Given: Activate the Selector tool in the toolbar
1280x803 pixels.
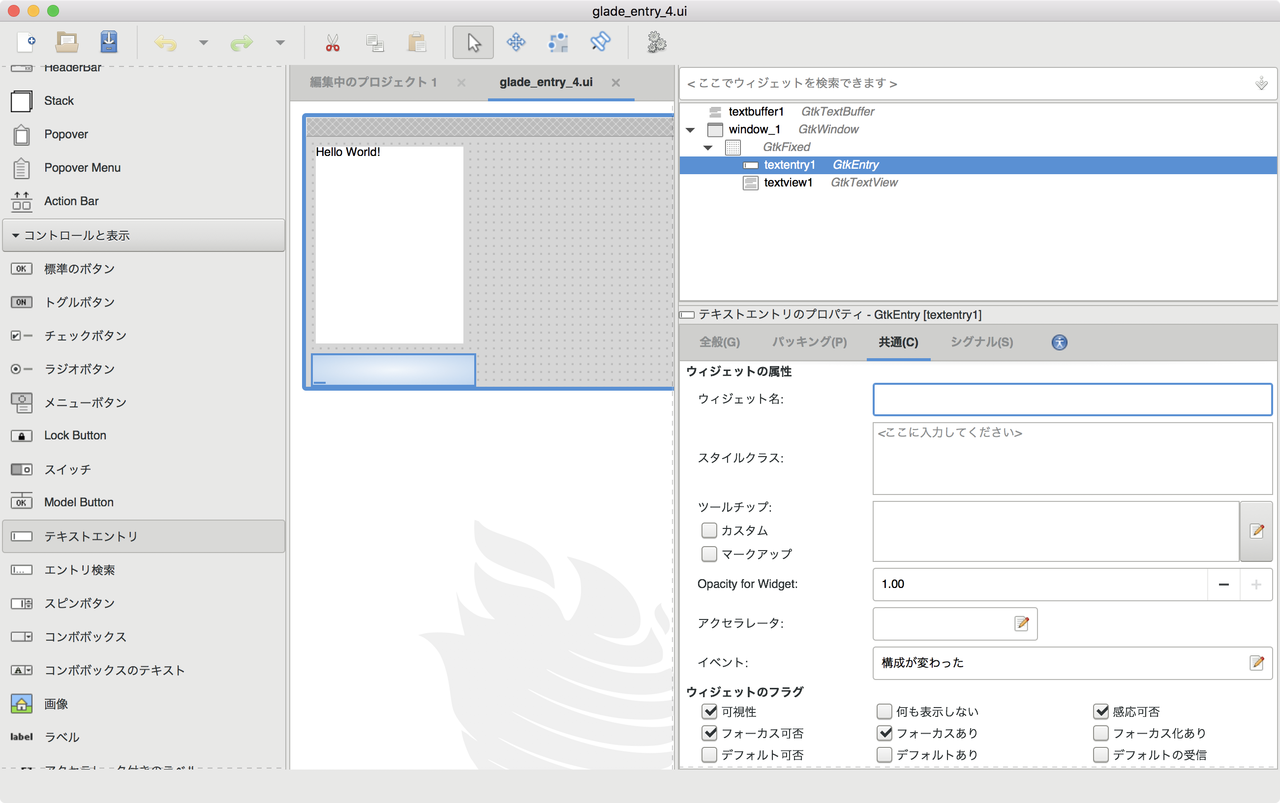Looking at the screenshot, I should coord(471,42).
